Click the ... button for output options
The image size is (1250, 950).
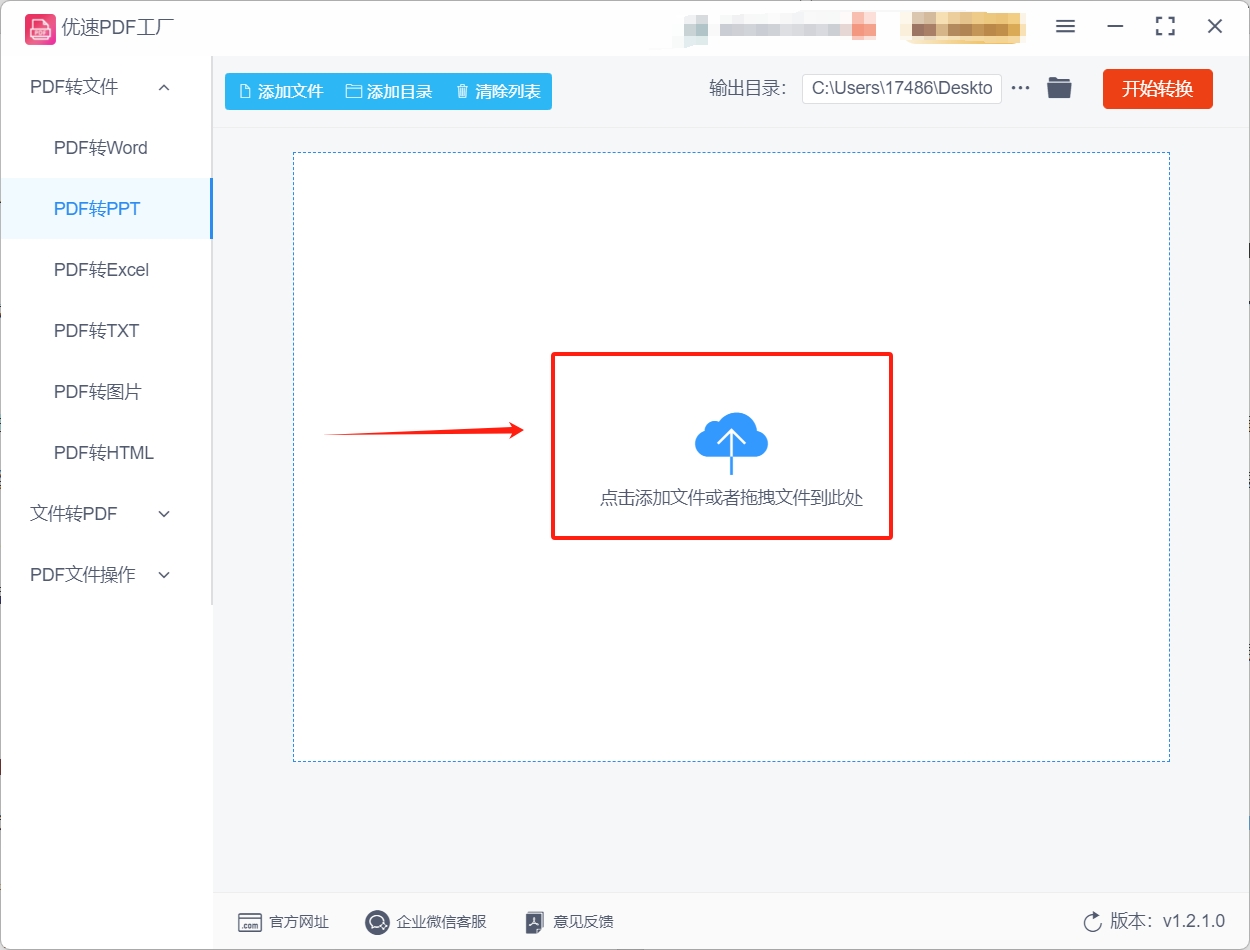click(x=1020, y=88)
